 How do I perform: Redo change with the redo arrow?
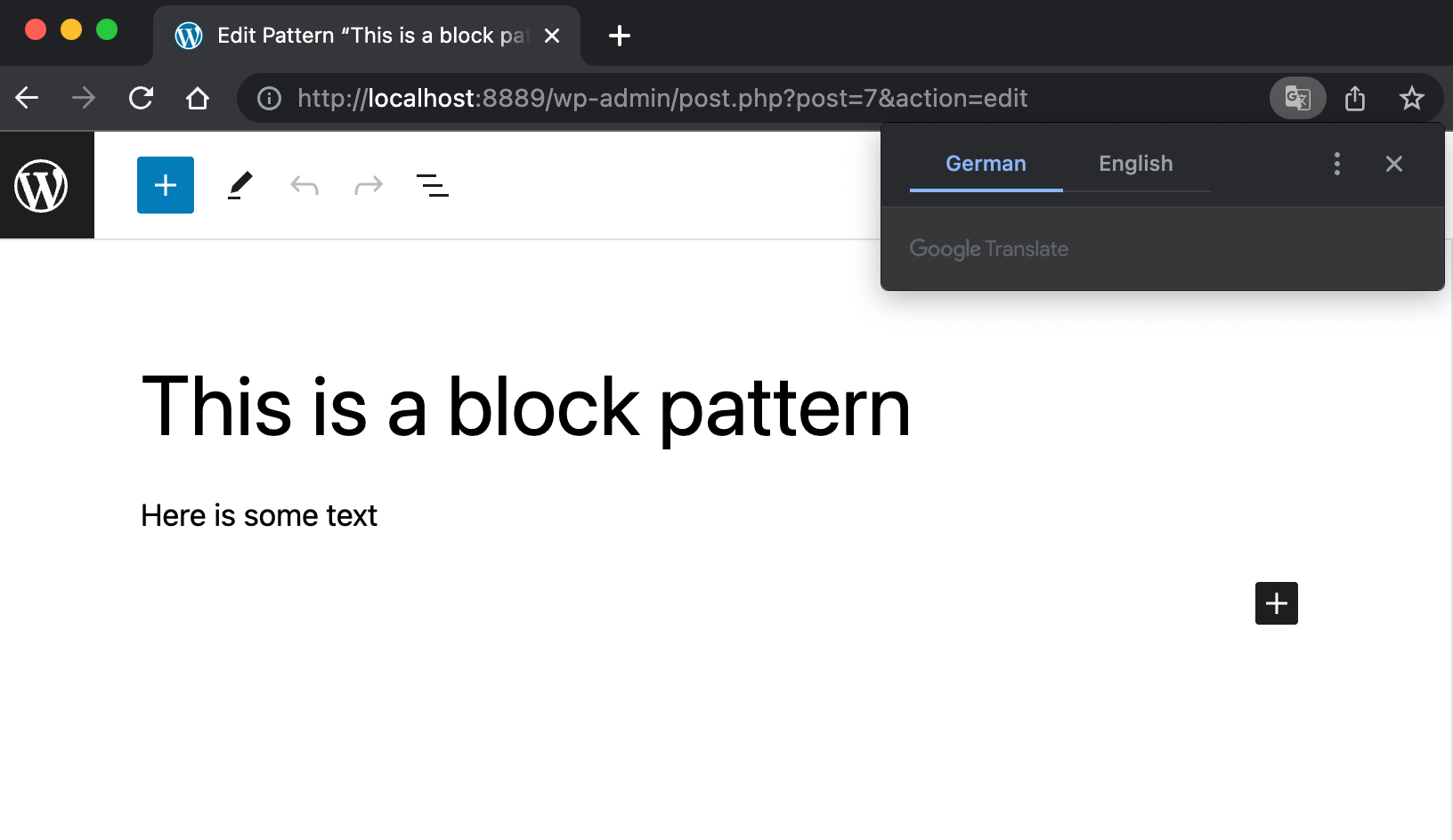[x=369, y=185]
